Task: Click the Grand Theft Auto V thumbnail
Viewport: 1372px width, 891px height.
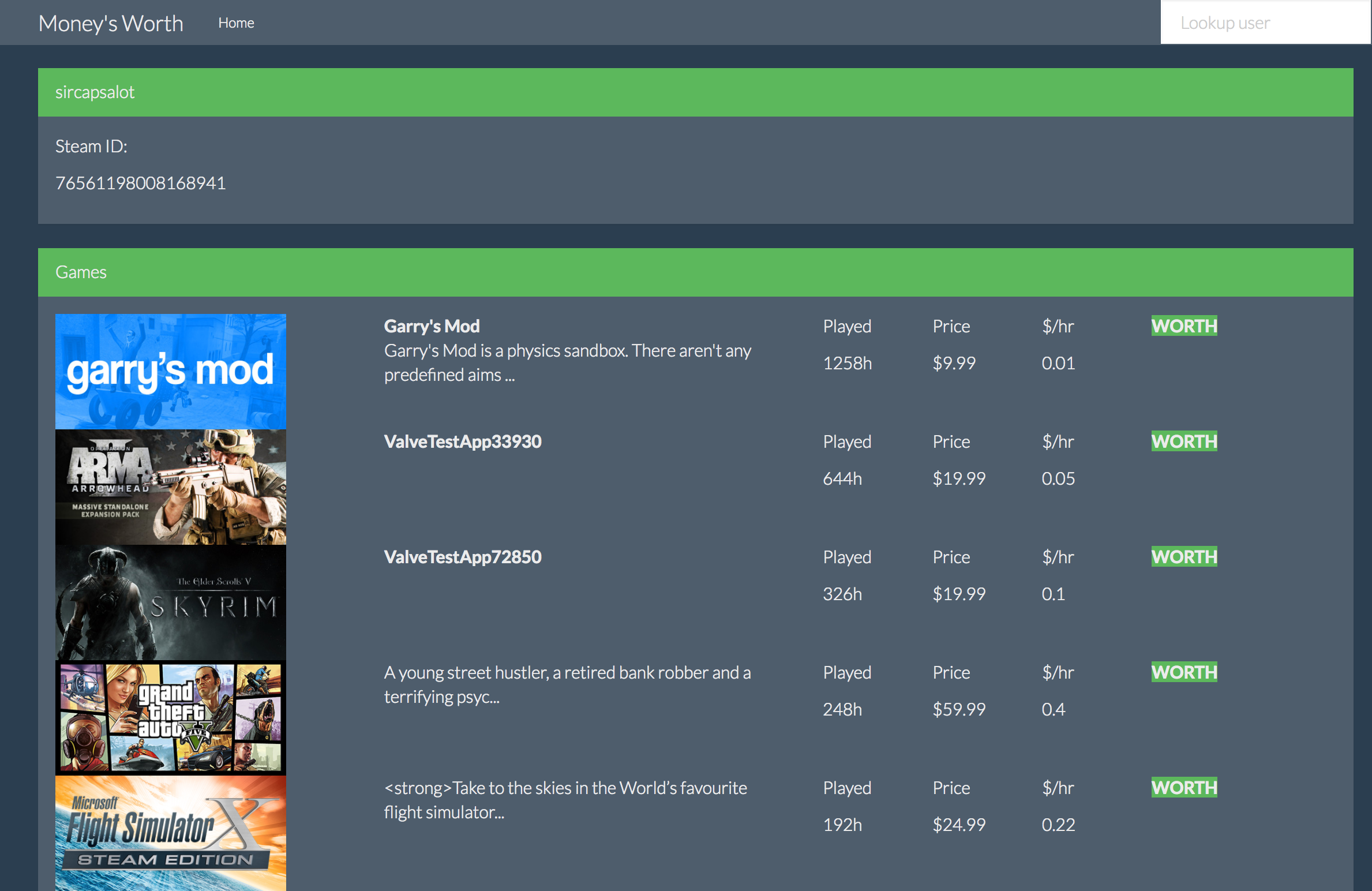Action: 170,717
